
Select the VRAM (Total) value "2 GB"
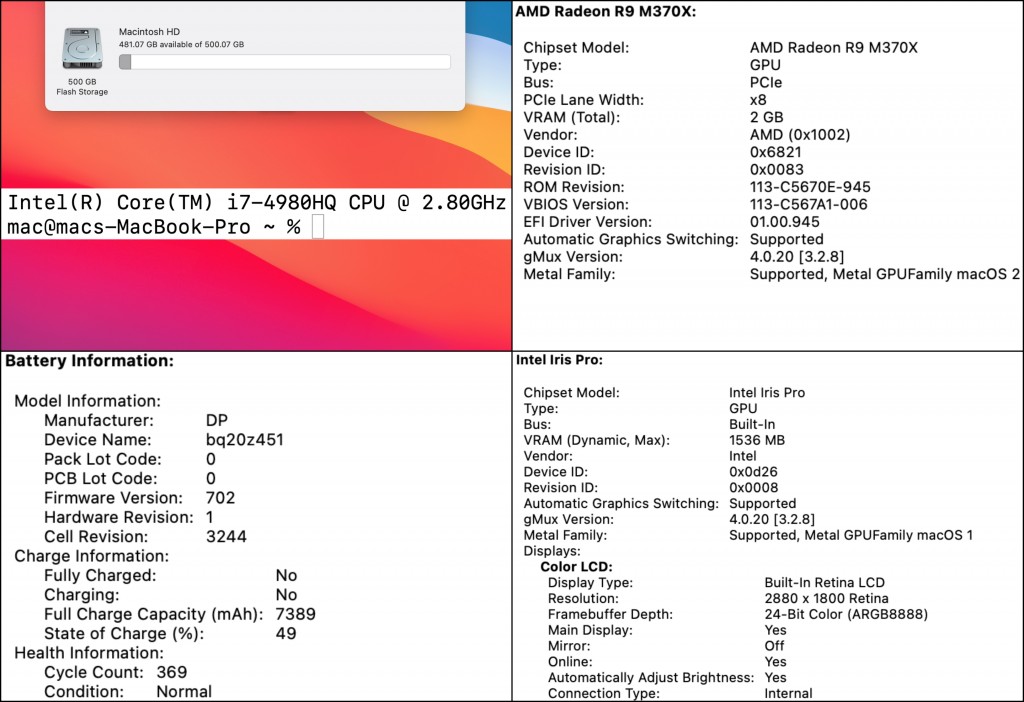767,118
